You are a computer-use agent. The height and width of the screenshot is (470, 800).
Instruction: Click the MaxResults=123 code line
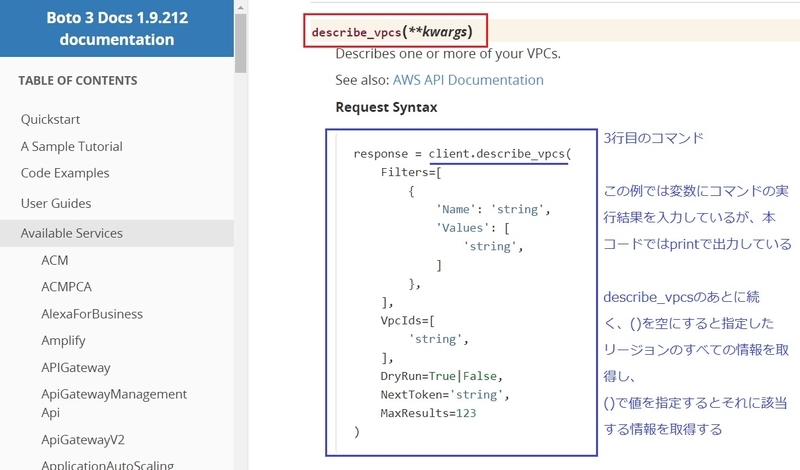coord(428,413)
